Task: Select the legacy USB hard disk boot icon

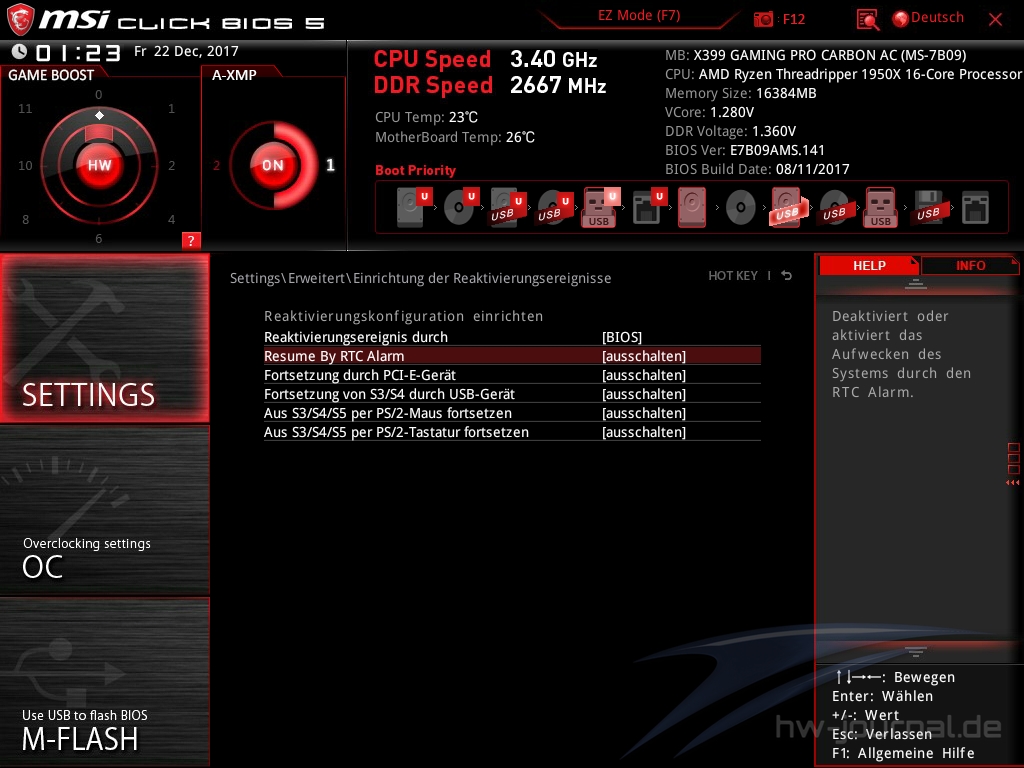Action: point(788,207)
